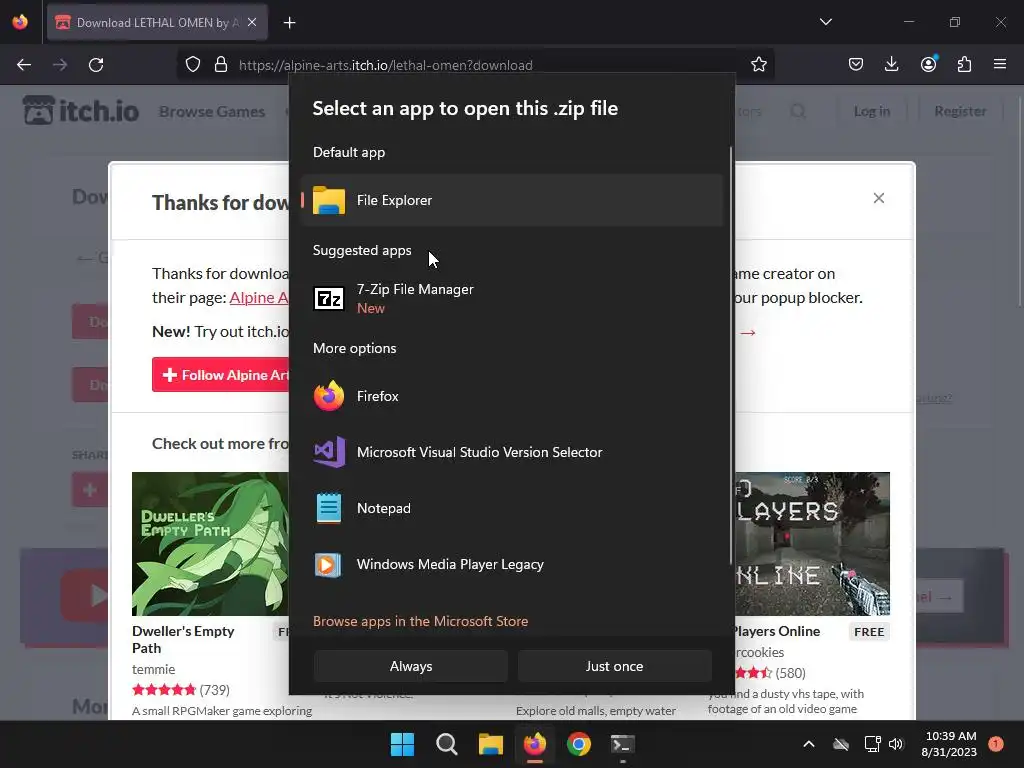Open a new tab with the plus button

pyautogui.click(x=289, y=23)
